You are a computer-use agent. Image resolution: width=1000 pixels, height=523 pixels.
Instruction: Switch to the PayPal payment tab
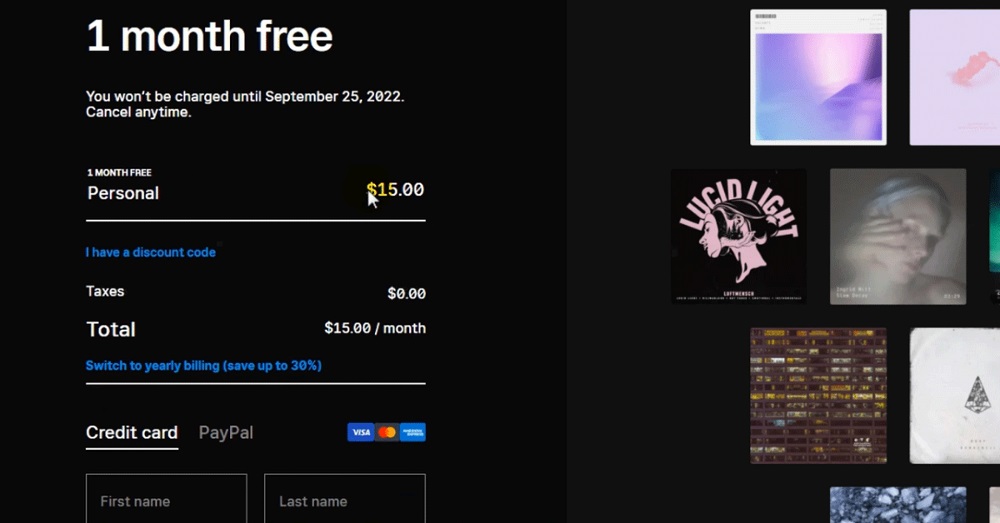(226, 432)
